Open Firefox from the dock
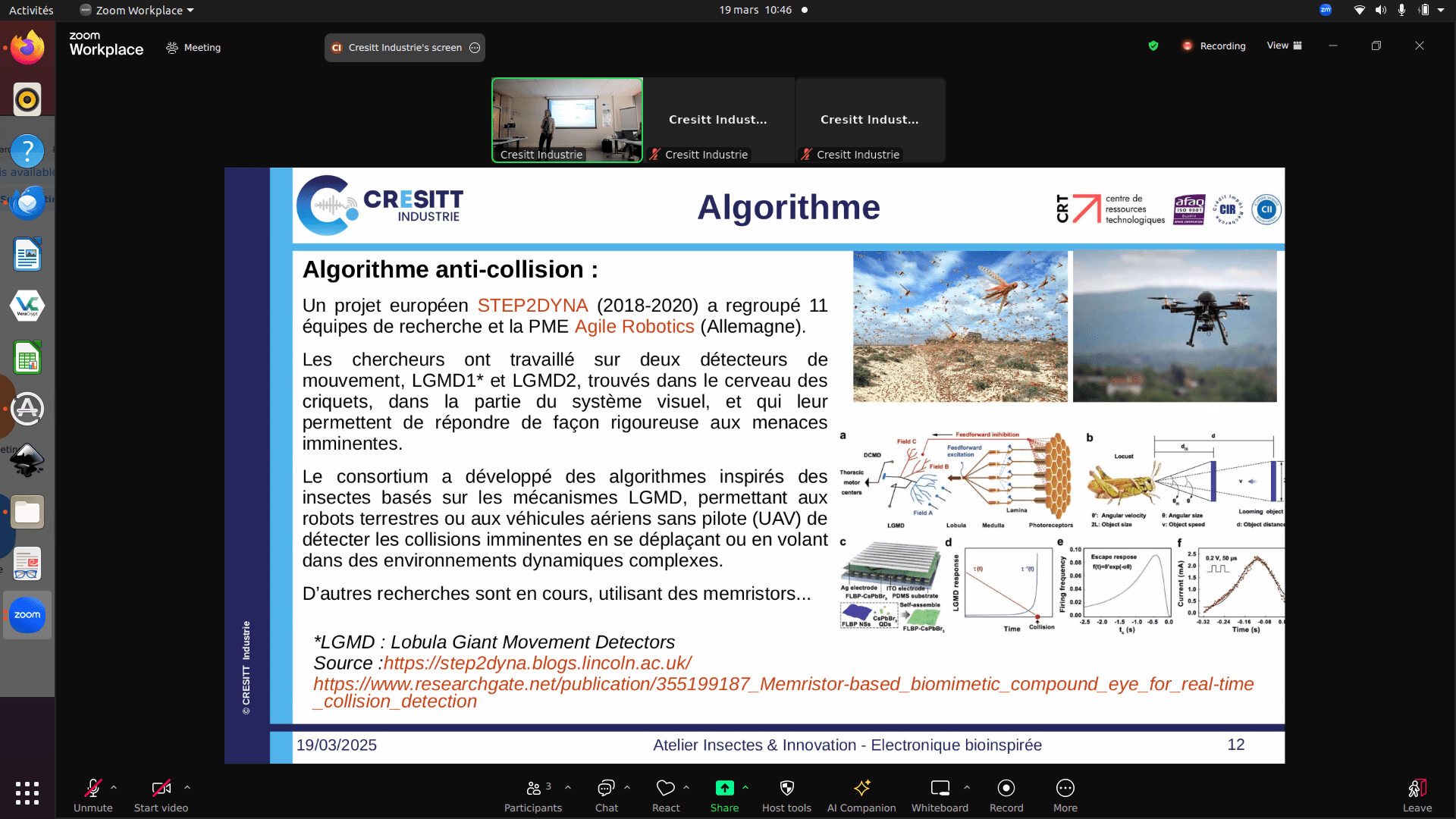The image size is (1456, 819). point(27,48)
